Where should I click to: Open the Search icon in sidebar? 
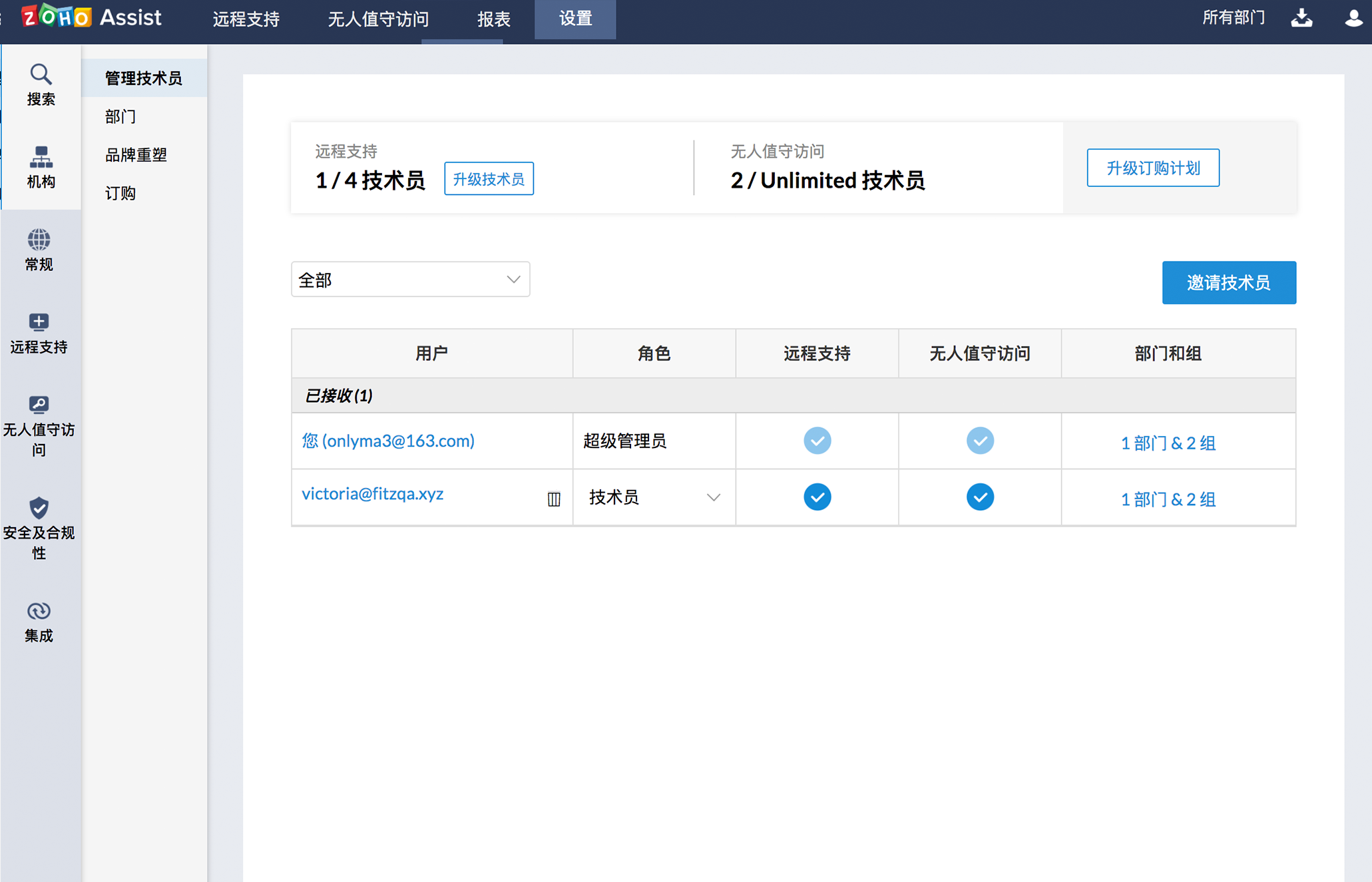(x=41, y=74)
